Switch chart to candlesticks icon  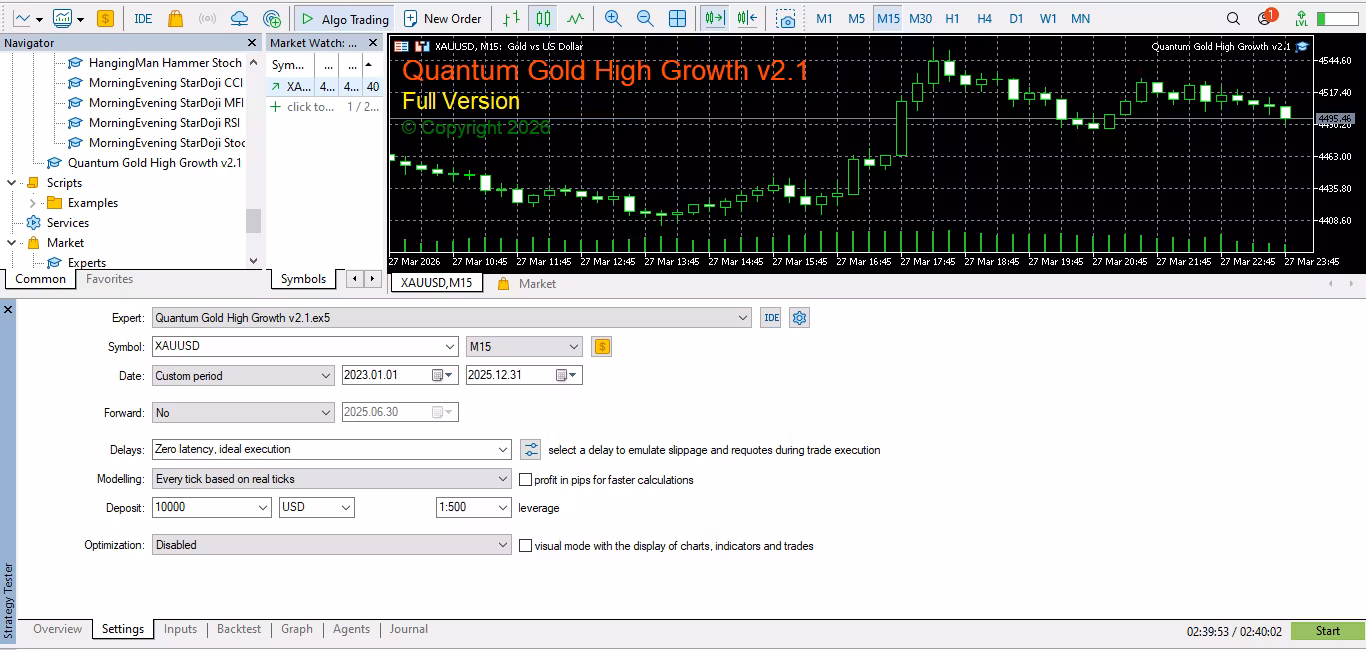pyautogui.click(x=543, y=18)
